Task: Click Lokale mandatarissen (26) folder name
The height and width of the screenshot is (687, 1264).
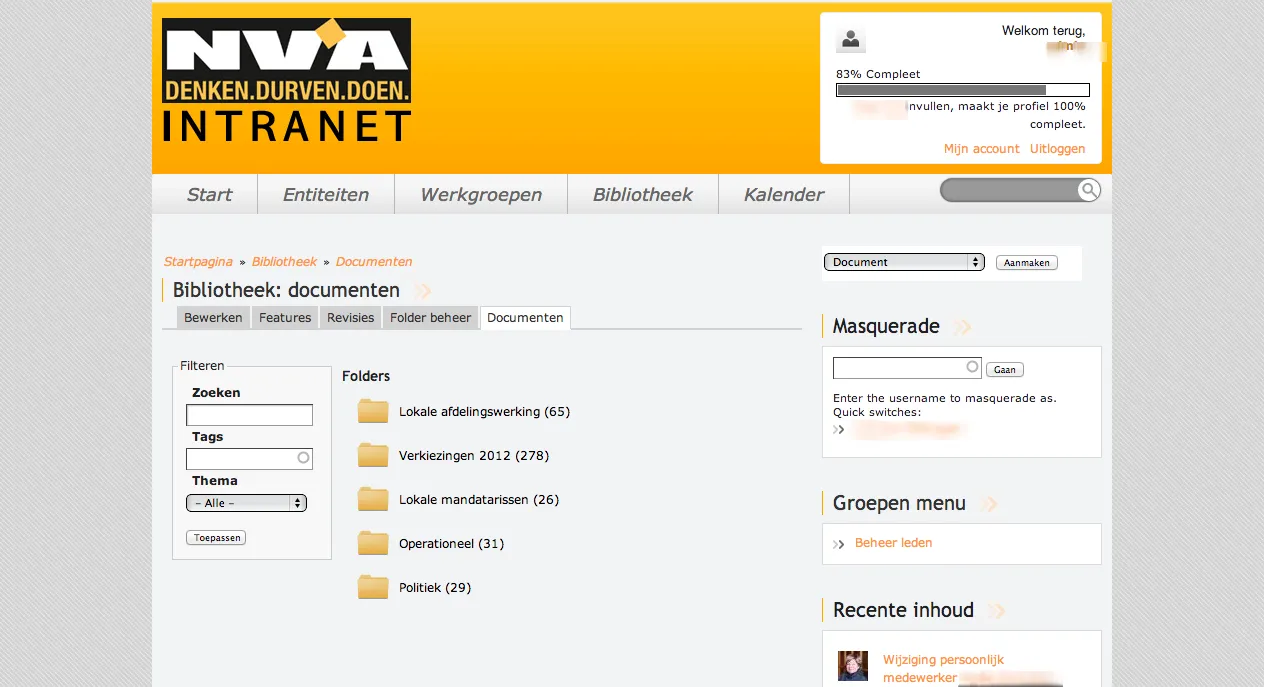Action: [x=479, y=500]
